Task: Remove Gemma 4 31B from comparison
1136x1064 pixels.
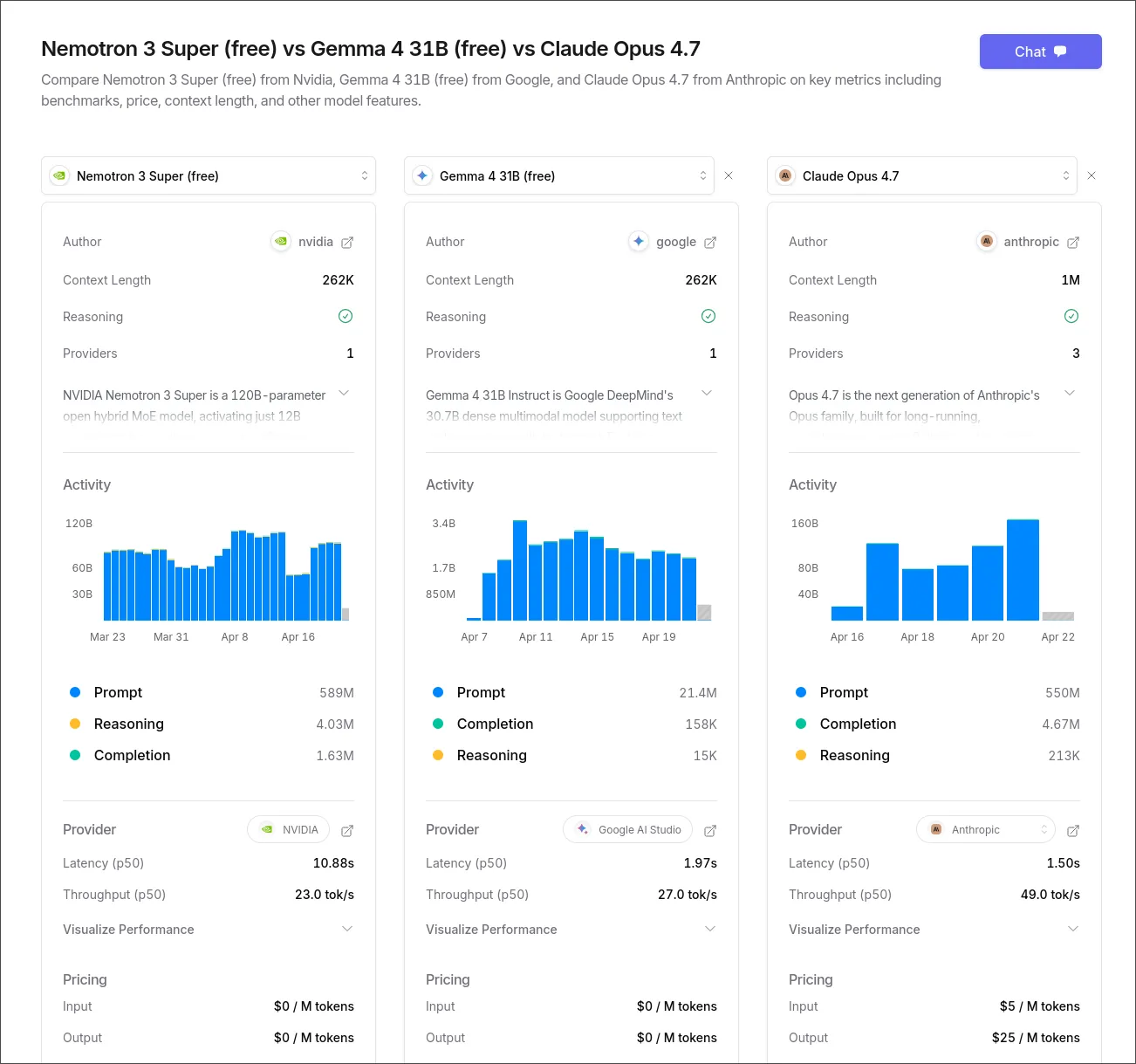Action: point(729,175)
